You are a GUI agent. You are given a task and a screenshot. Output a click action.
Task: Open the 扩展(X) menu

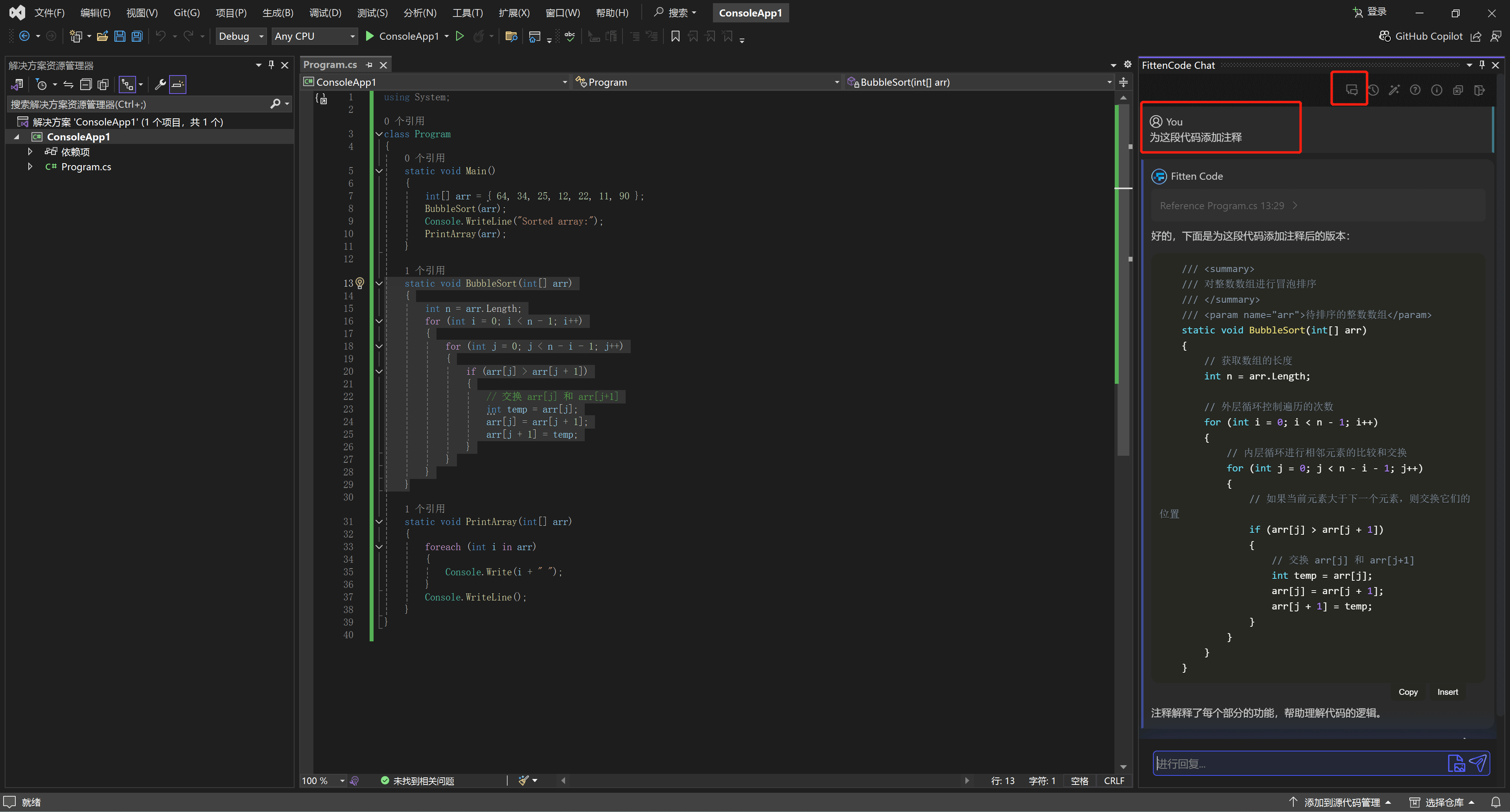pos(514,12)
